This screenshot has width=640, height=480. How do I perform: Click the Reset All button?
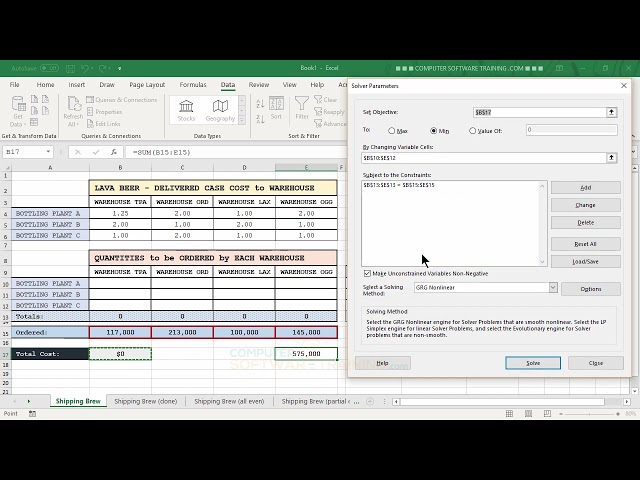coord(586,244)
